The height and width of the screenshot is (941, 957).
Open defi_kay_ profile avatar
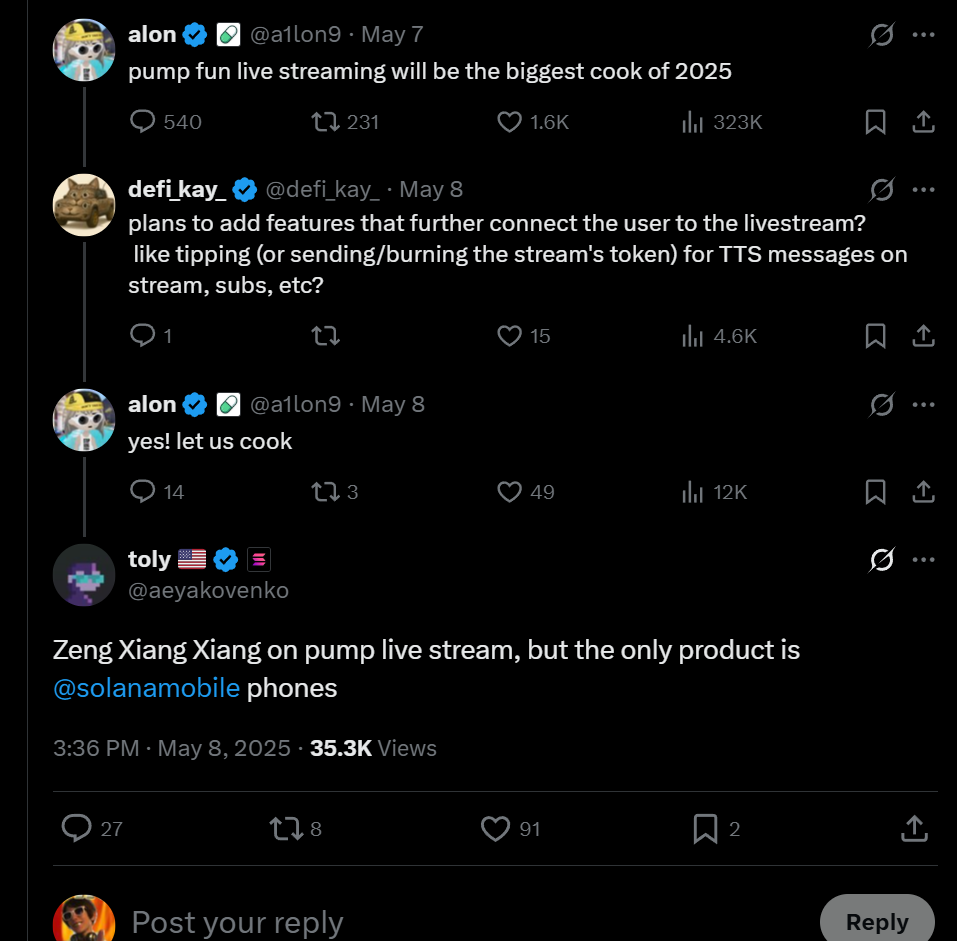(x=84, y=205)
